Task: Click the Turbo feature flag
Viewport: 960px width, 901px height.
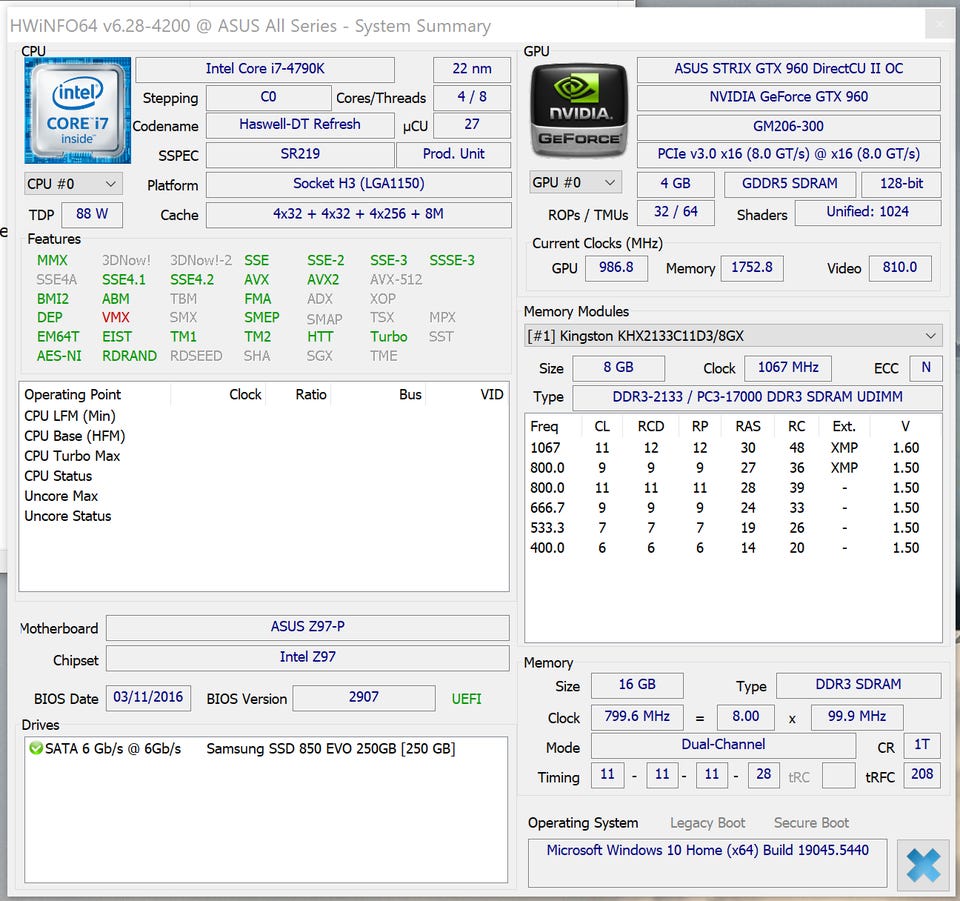Action: [x=388, y=337]
